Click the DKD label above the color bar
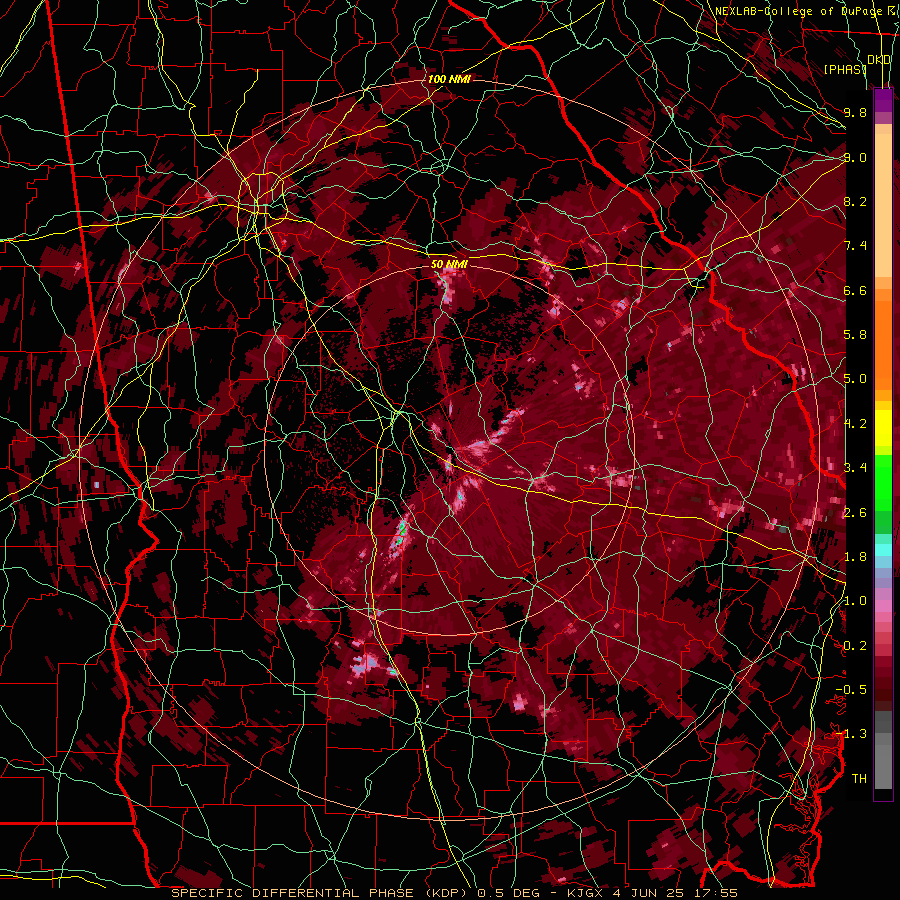 [879, 60]
